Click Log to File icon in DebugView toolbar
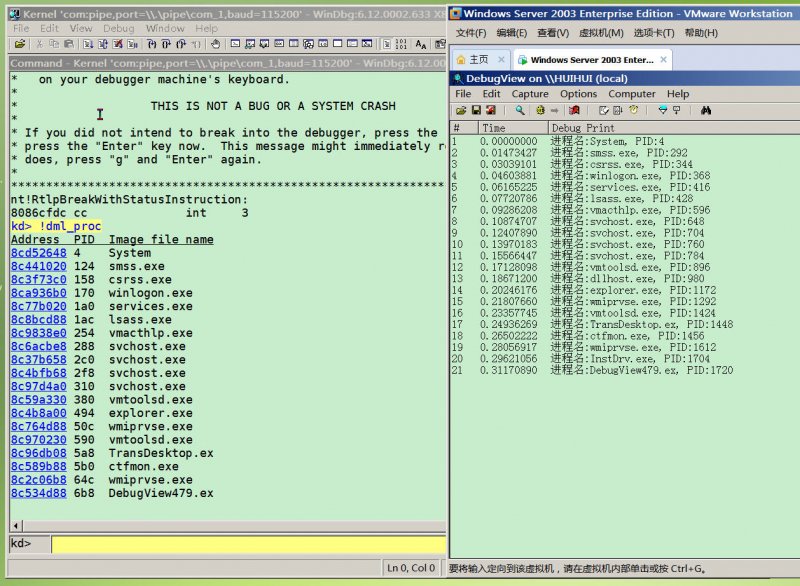This screenshot has width=800, height=586. coord(491,110)
